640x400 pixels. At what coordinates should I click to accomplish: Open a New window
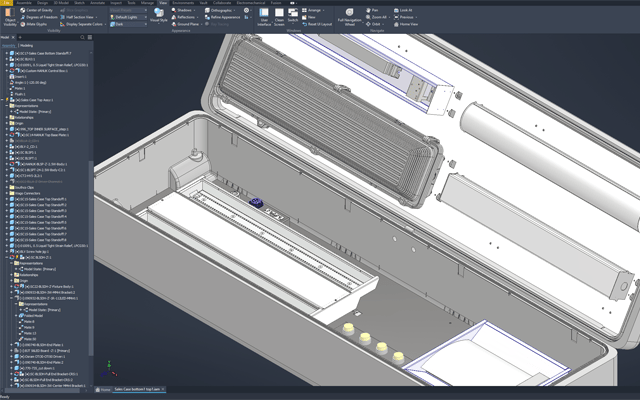pyautogui.click(x=309, y=17)
